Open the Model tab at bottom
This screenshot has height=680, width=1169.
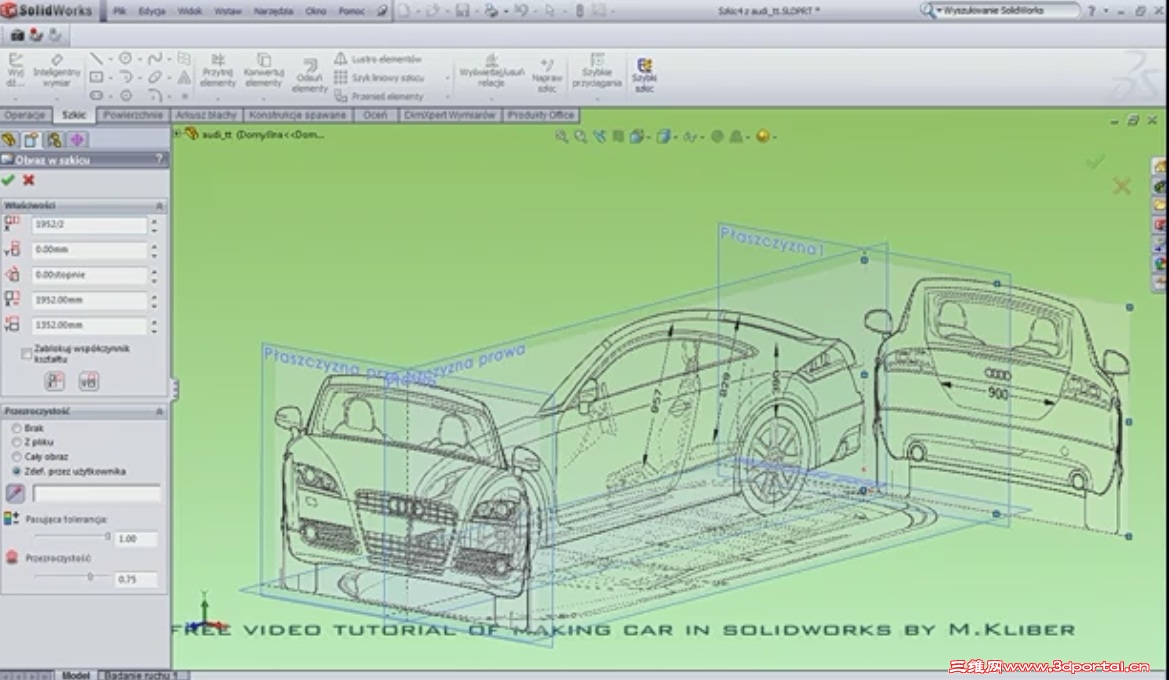pyautogui.click(x=75, y=675)
